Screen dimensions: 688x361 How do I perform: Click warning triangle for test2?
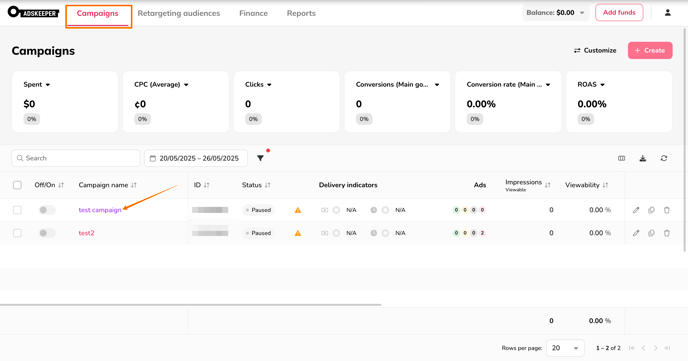pos(298,233)
